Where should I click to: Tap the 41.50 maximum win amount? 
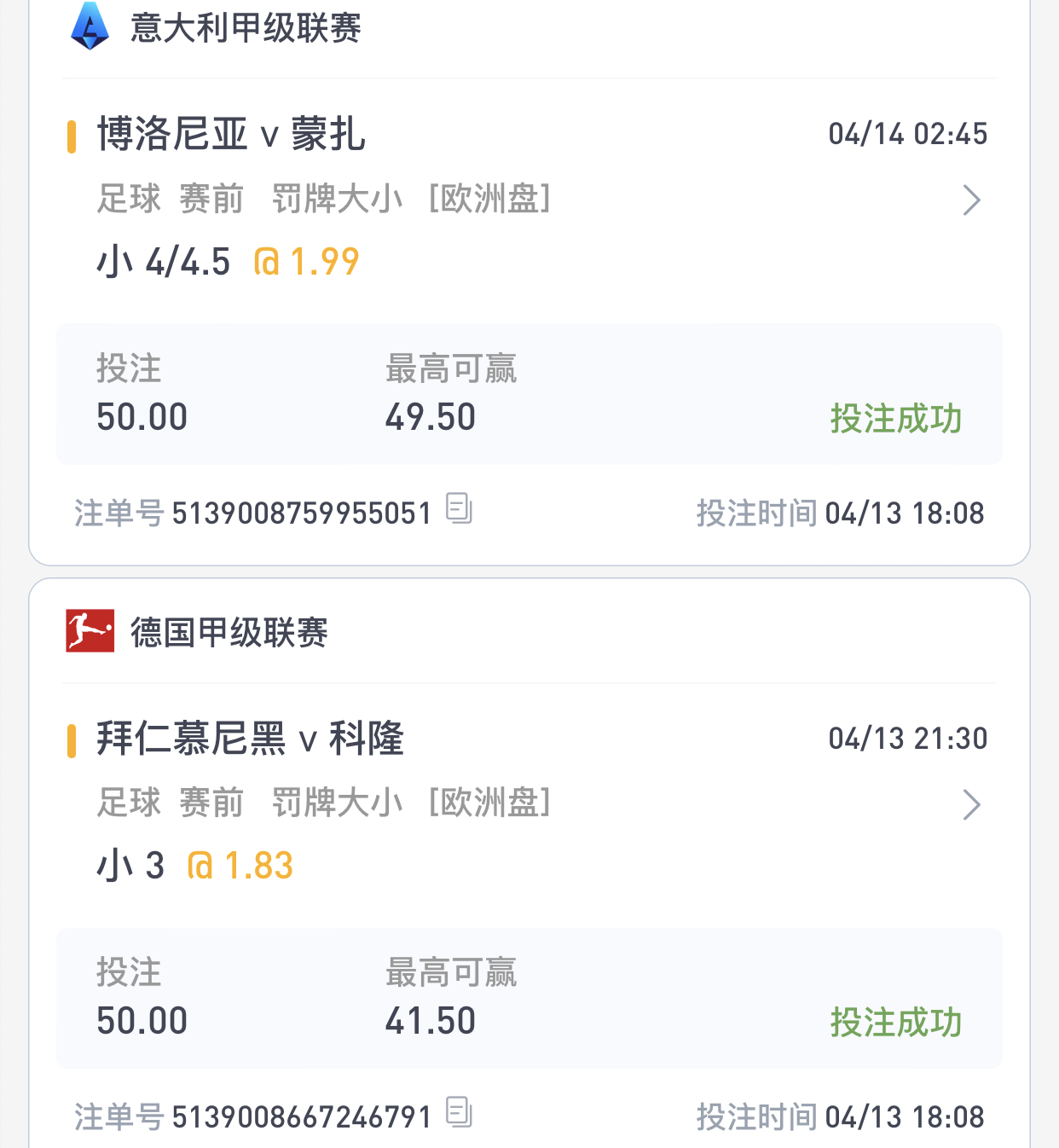[430, 1021]
